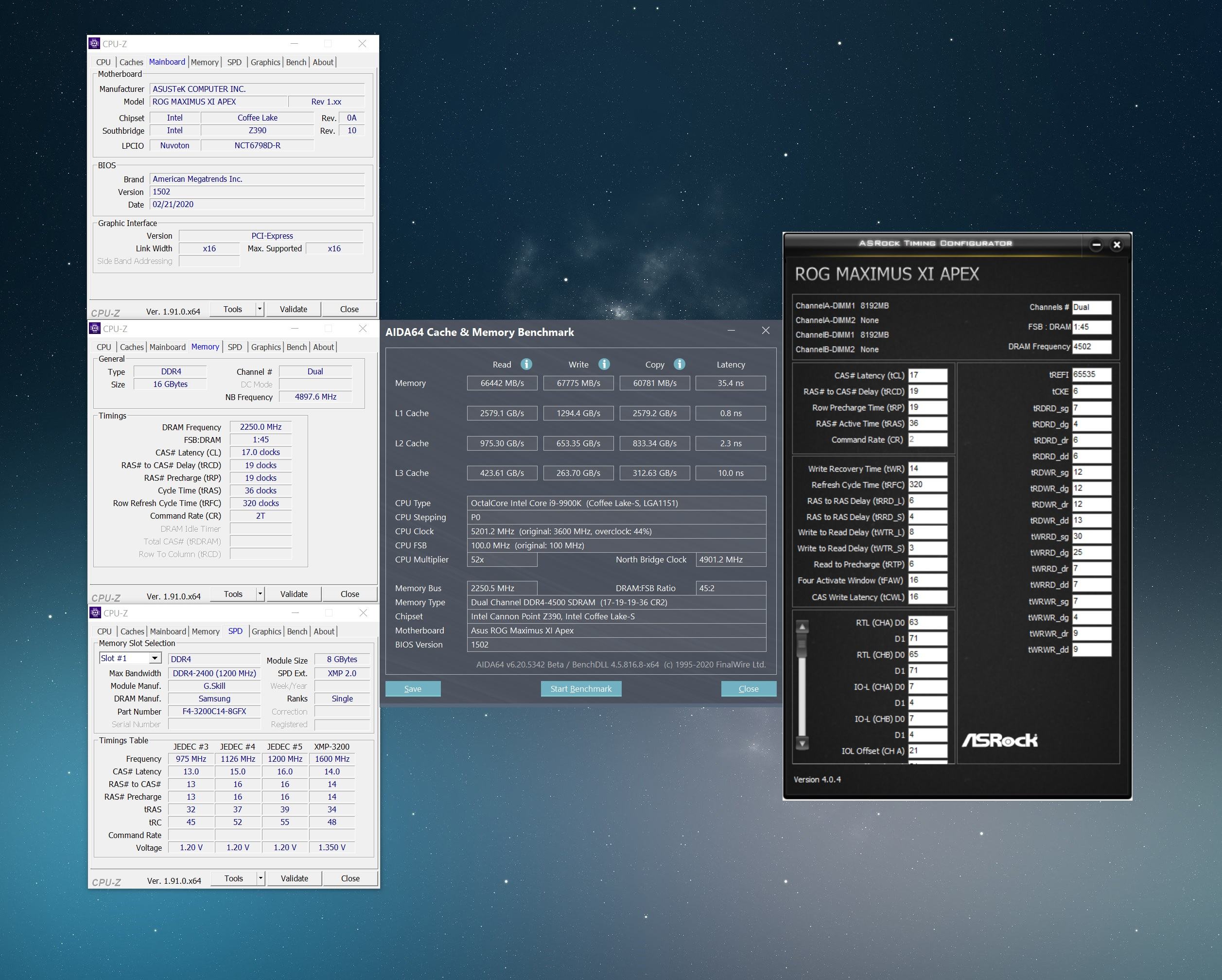
Task: Open Graphics tab in CPU-Z Memory window
Action: pyautogui.click(x=266, y=347)
